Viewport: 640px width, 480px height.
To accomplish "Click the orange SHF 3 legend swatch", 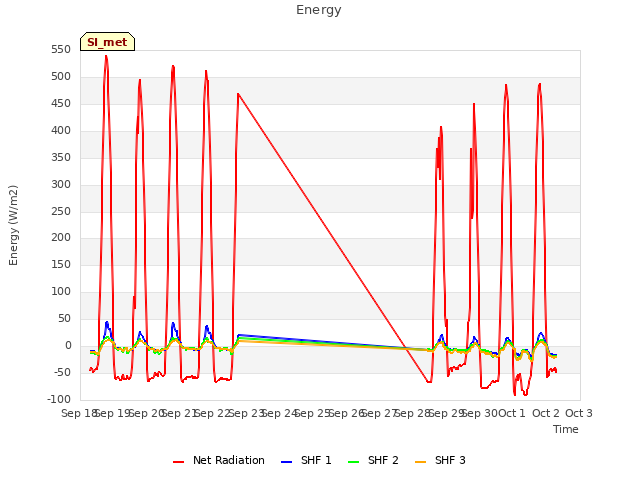I will [x=420, y=462].
